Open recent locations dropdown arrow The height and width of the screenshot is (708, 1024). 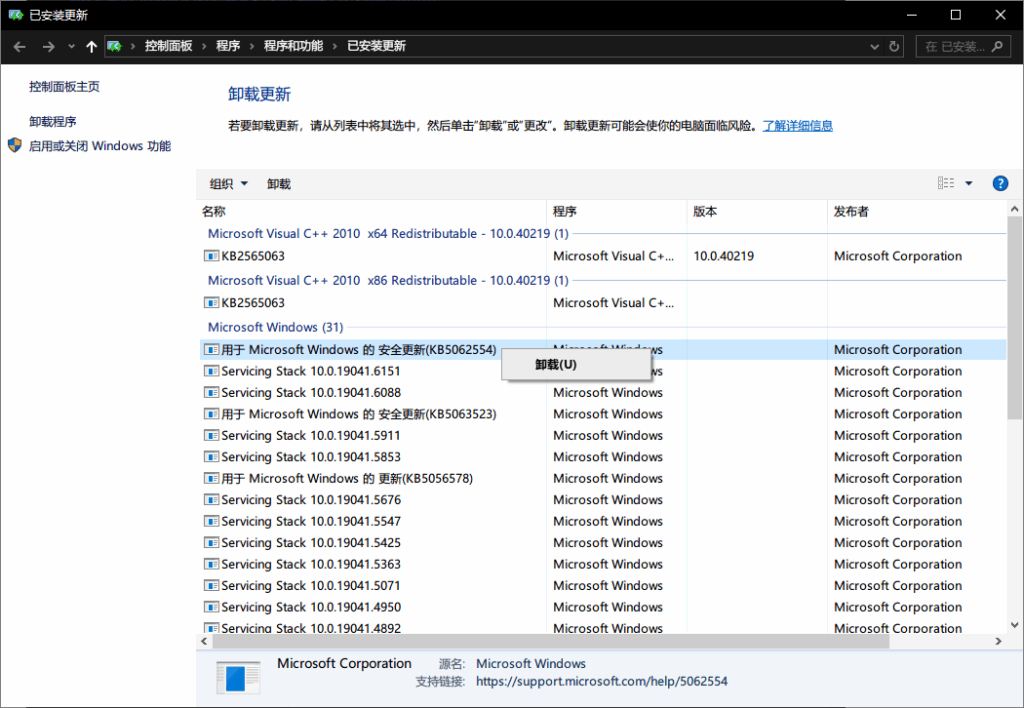pyautogui.click(x=71, y=46)
